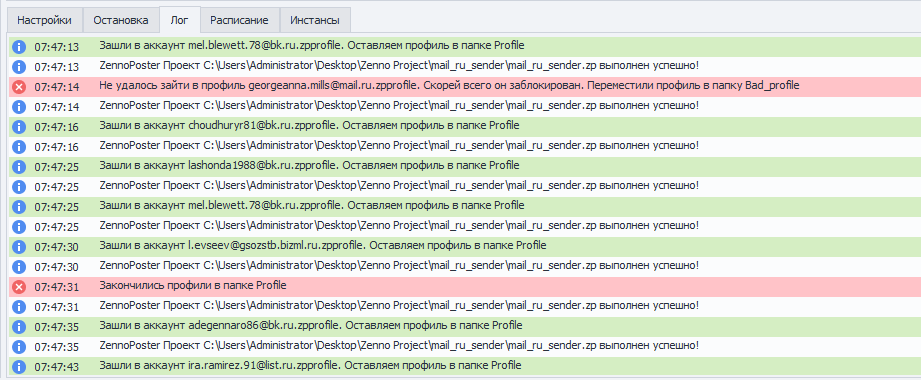The image size is (921, 380).
Task: Click timestamp 07:47:30 on l.evseev row
Action: tap(56, 247)
